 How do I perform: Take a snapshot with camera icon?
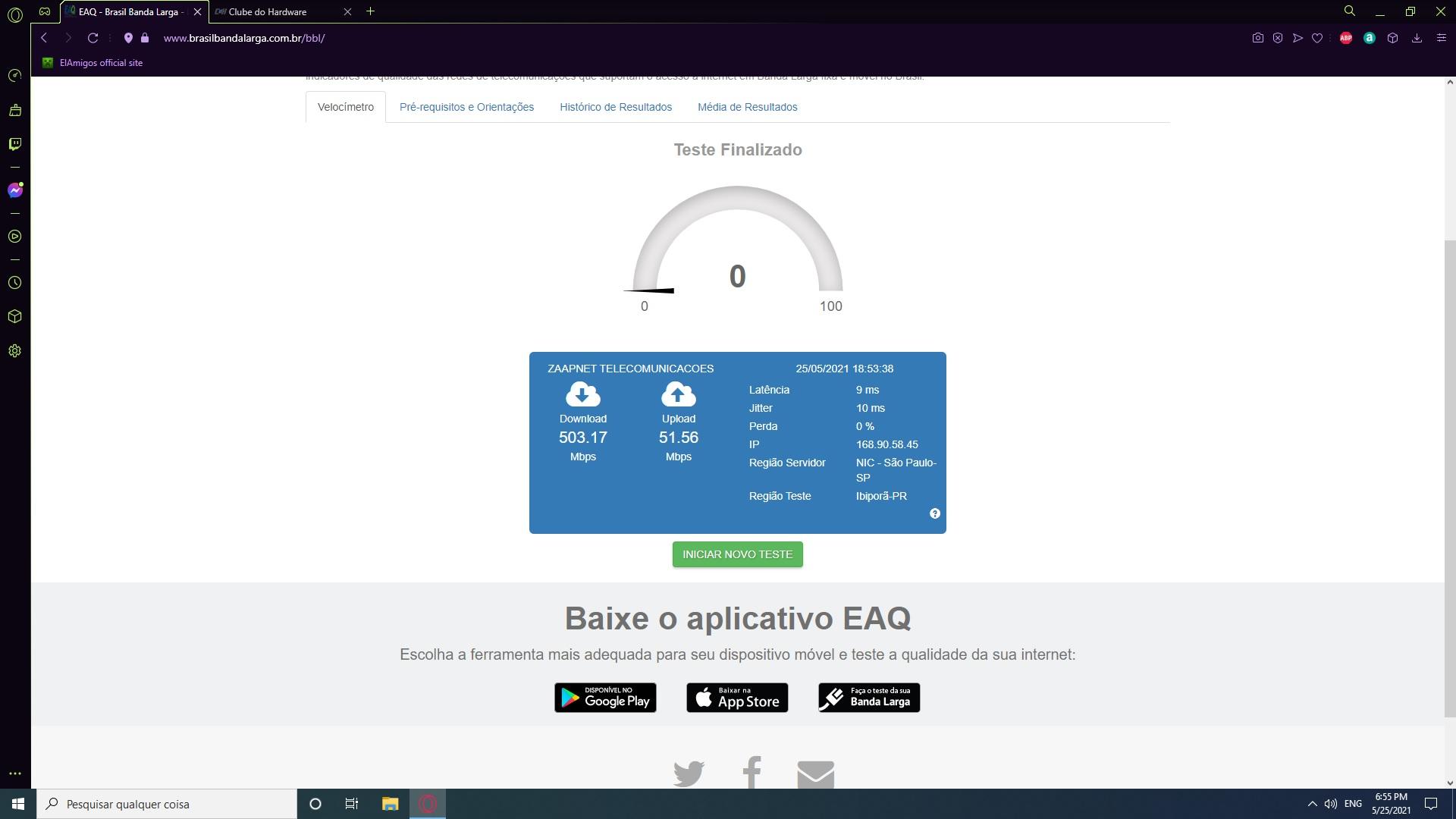click(1258, 38)
